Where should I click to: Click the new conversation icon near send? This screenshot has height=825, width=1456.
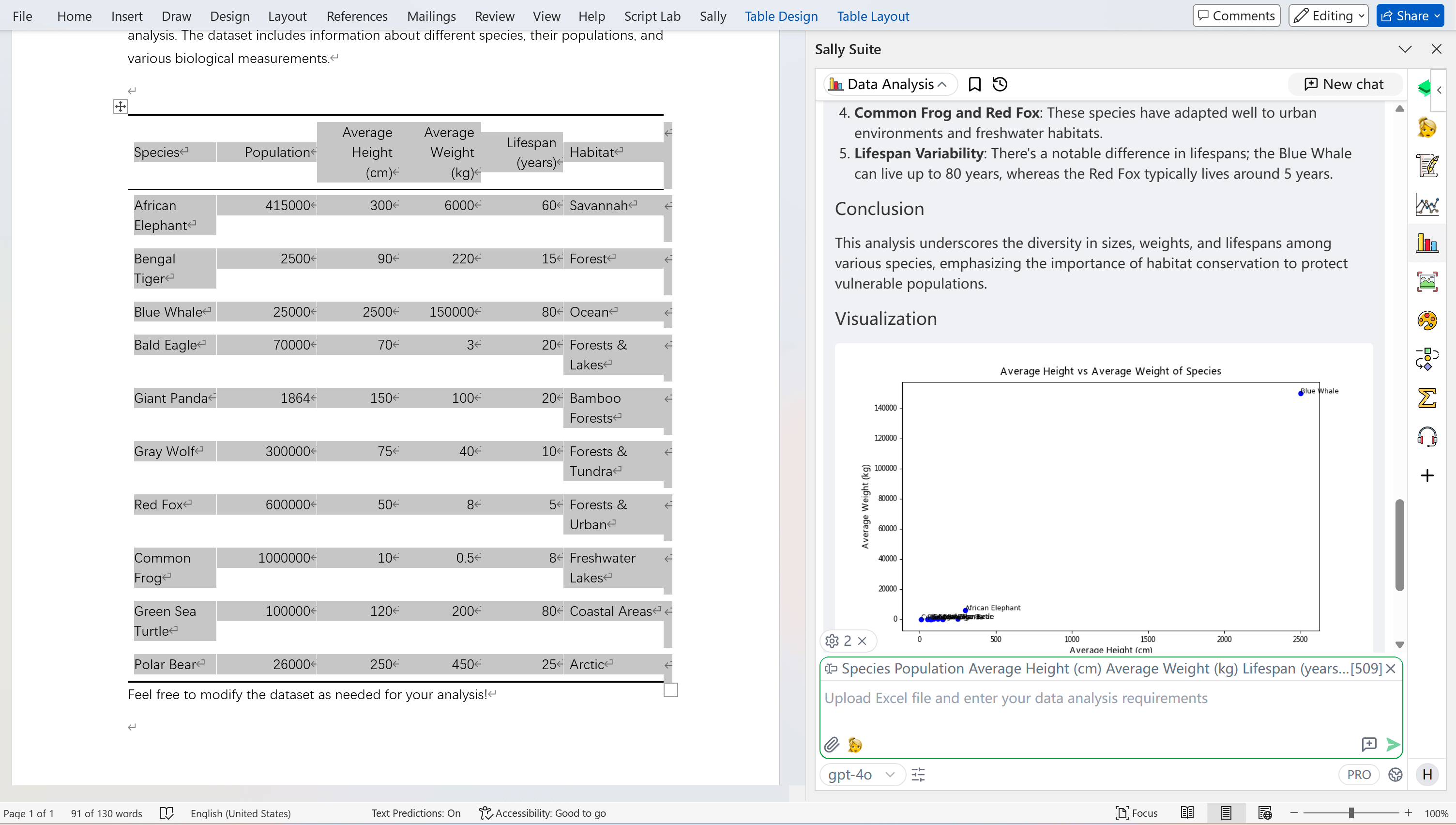[1368, 744]
